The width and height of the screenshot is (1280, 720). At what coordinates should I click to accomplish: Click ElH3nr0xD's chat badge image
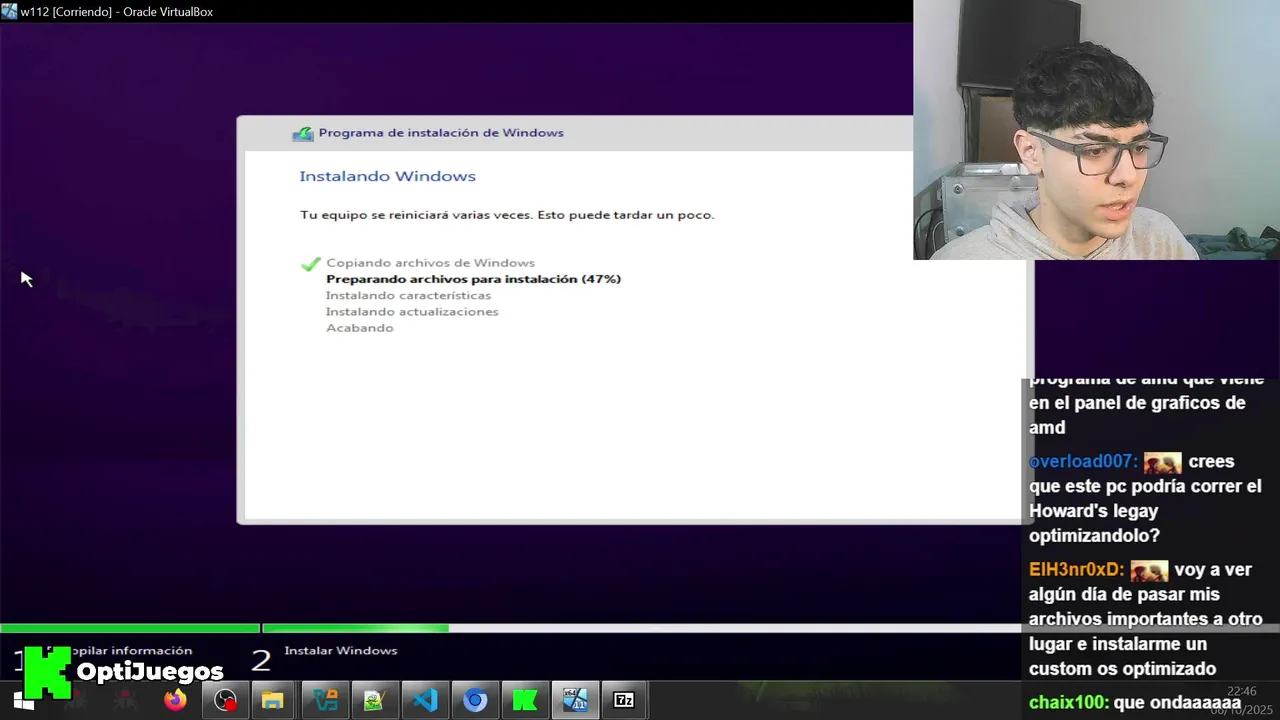click(1149, 570)
